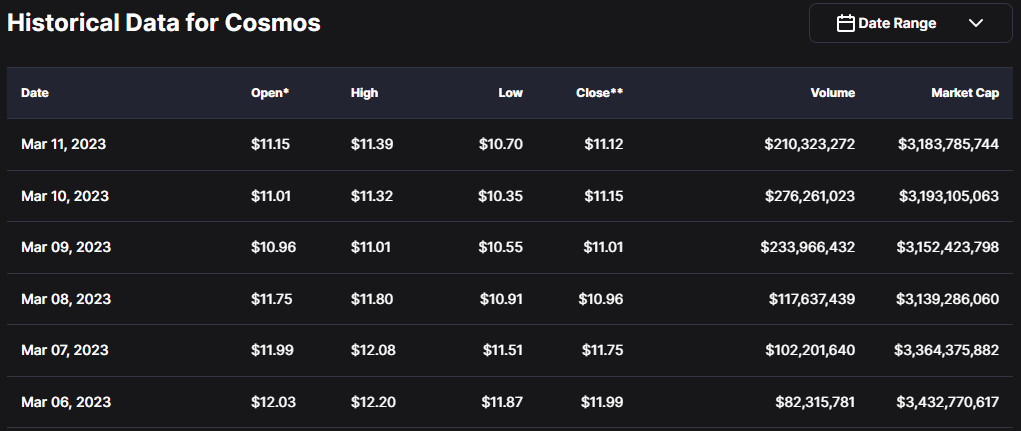Click the Low column header

[510, 93]
